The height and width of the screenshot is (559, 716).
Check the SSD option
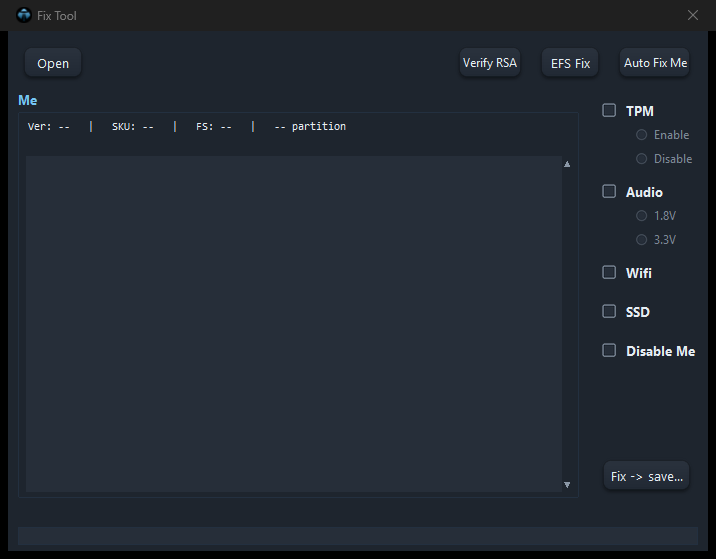609,311
